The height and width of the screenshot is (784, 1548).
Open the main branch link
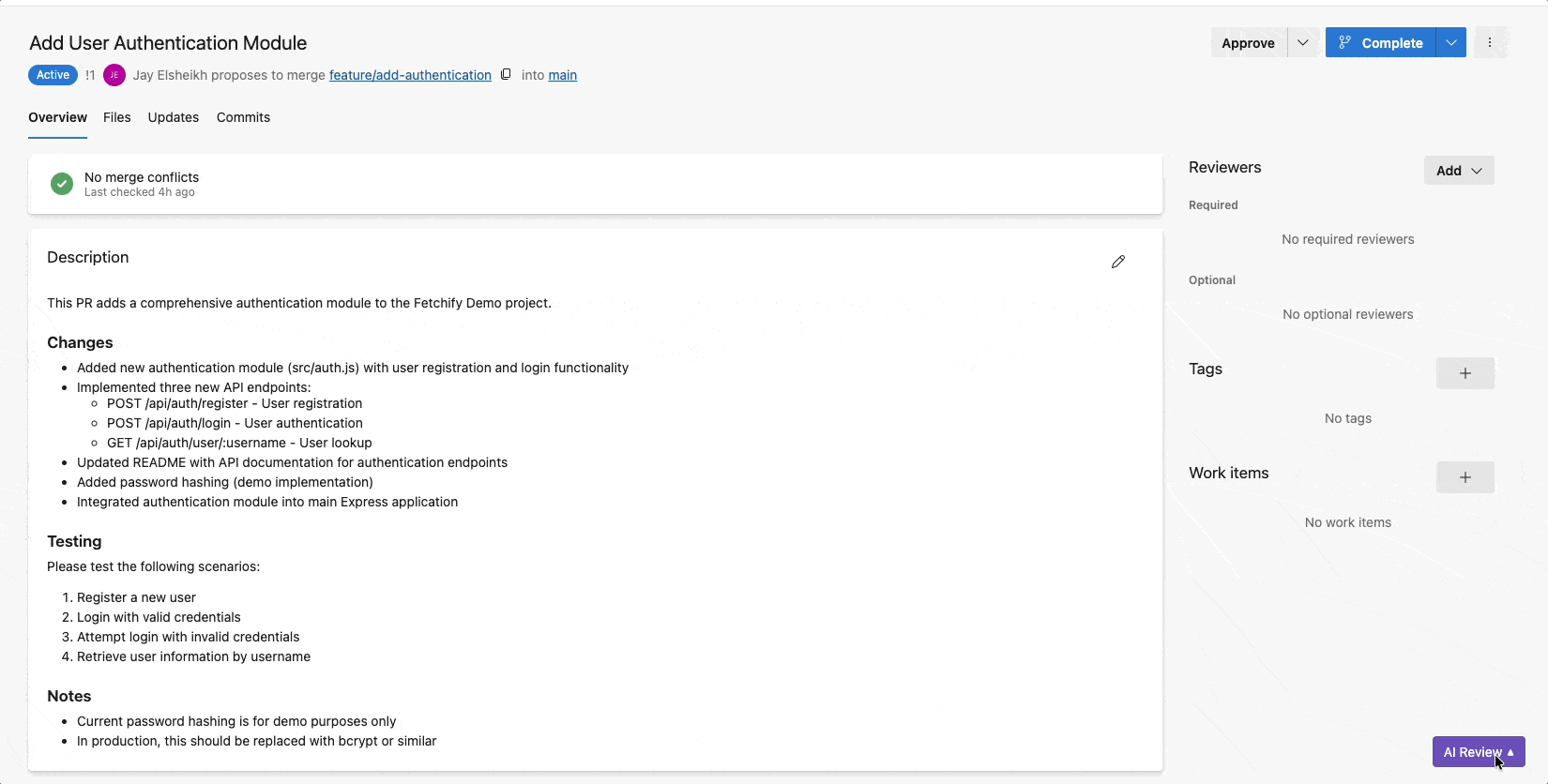[x=562, y=75]
